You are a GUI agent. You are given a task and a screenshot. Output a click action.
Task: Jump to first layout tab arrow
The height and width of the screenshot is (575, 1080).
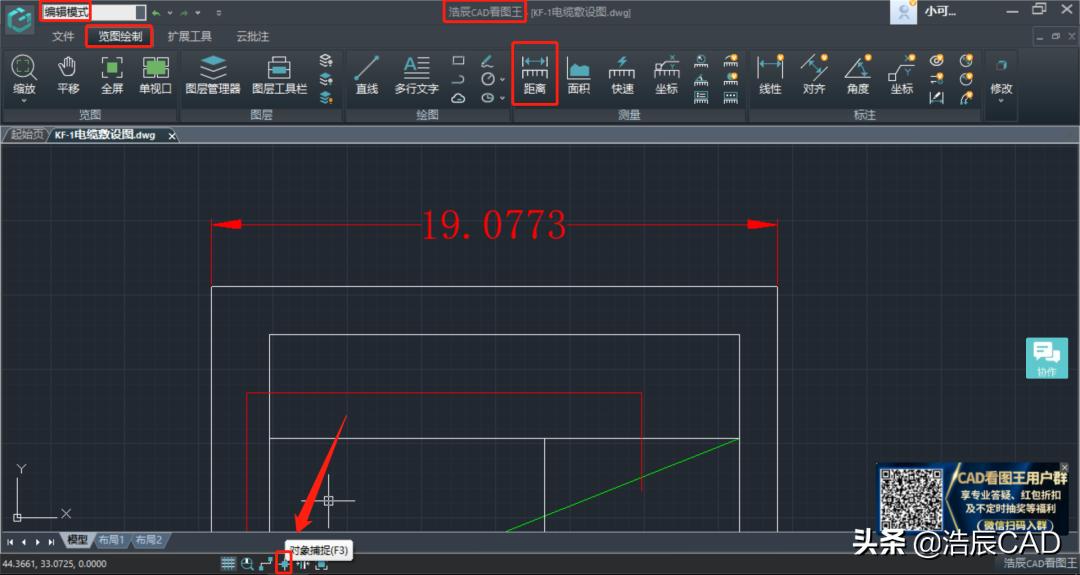coord(10,542)
